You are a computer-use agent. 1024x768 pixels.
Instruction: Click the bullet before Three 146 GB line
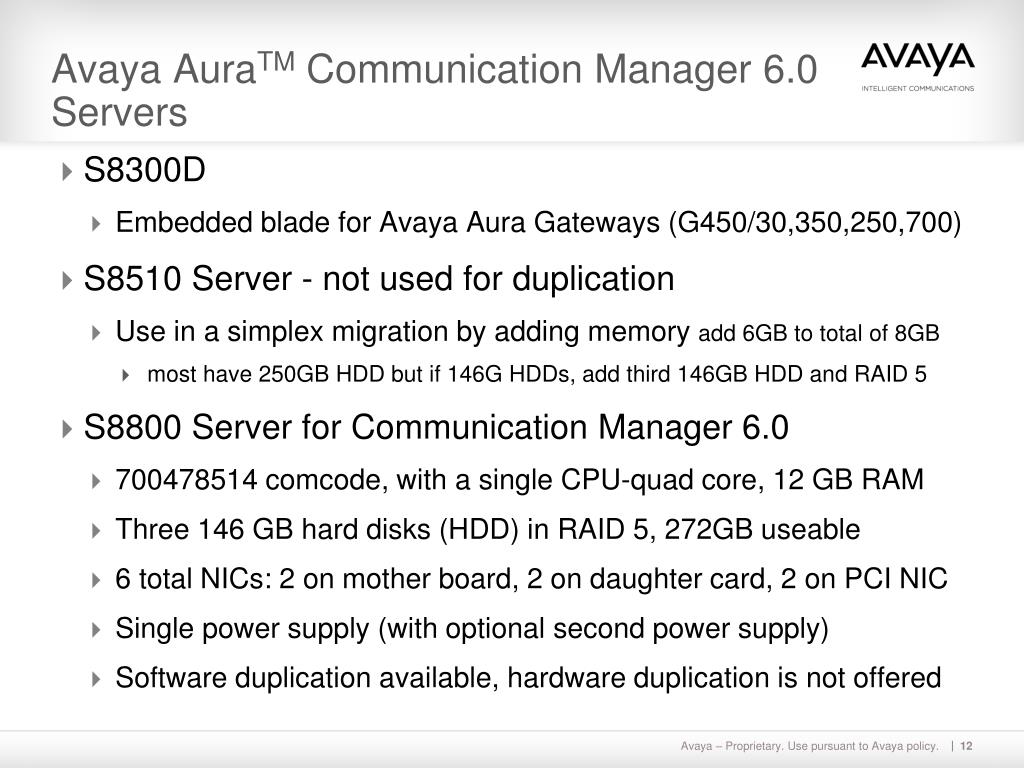[97, 531]
